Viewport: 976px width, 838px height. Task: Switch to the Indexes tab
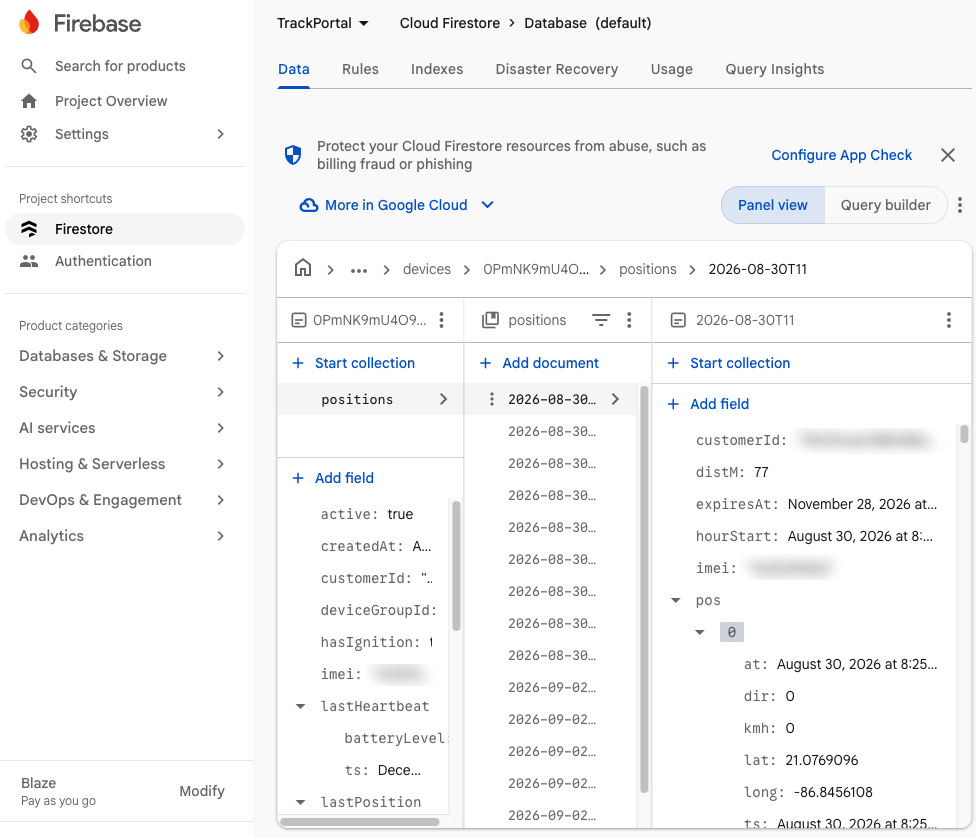pyautogui.click(x=436, y=69)
